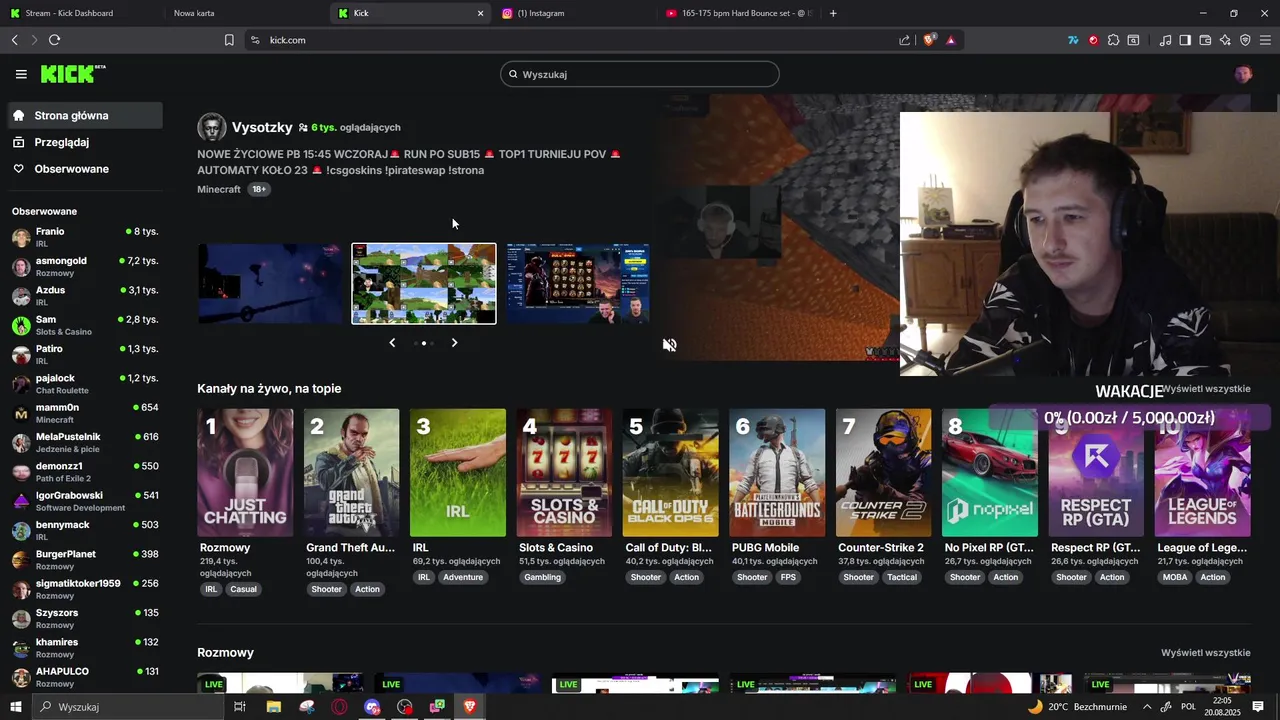
Task: Open Patiro followed channel
Action: point(85,354)
